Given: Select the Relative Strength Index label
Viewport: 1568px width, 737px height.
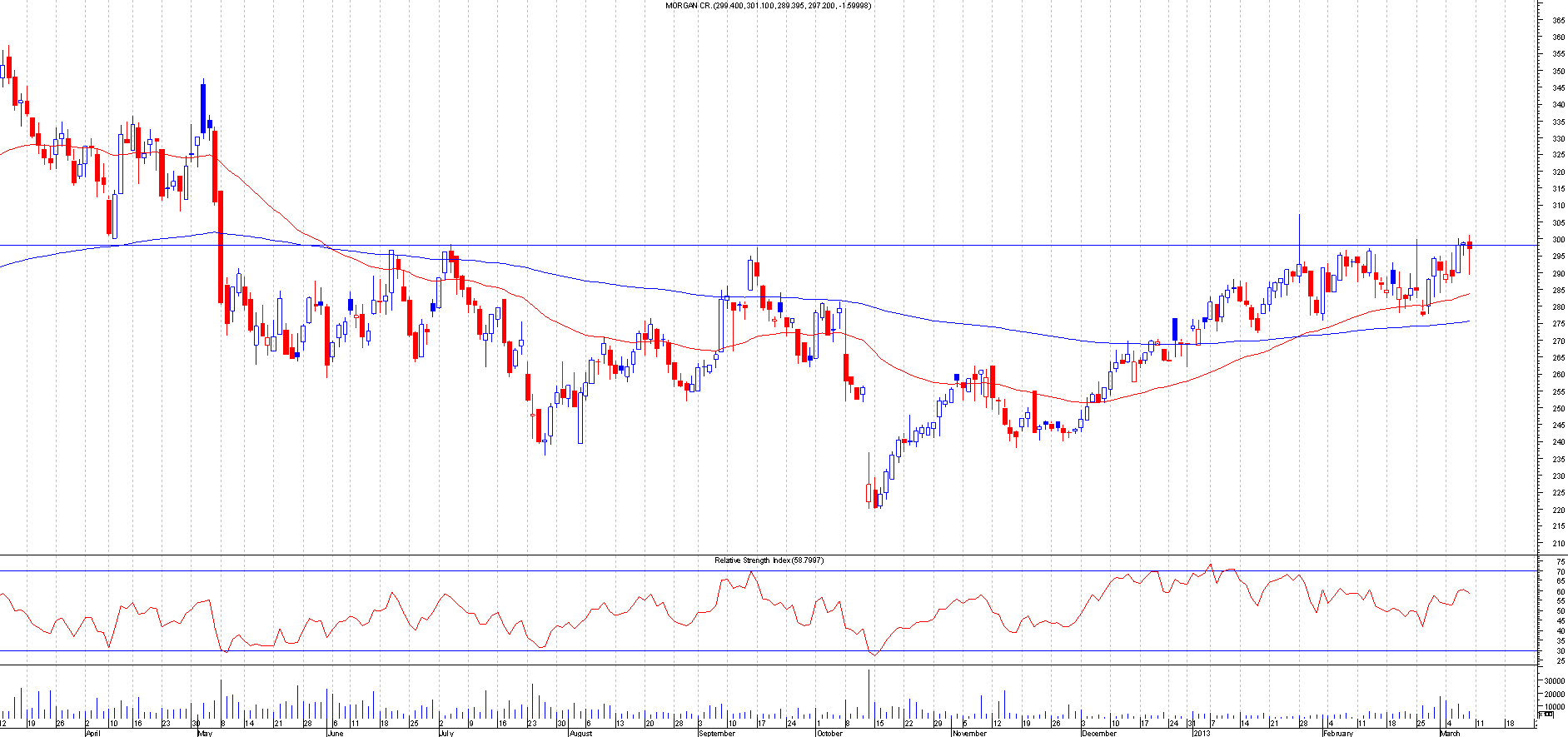Looking at the screenshot, I should (768, 560).
